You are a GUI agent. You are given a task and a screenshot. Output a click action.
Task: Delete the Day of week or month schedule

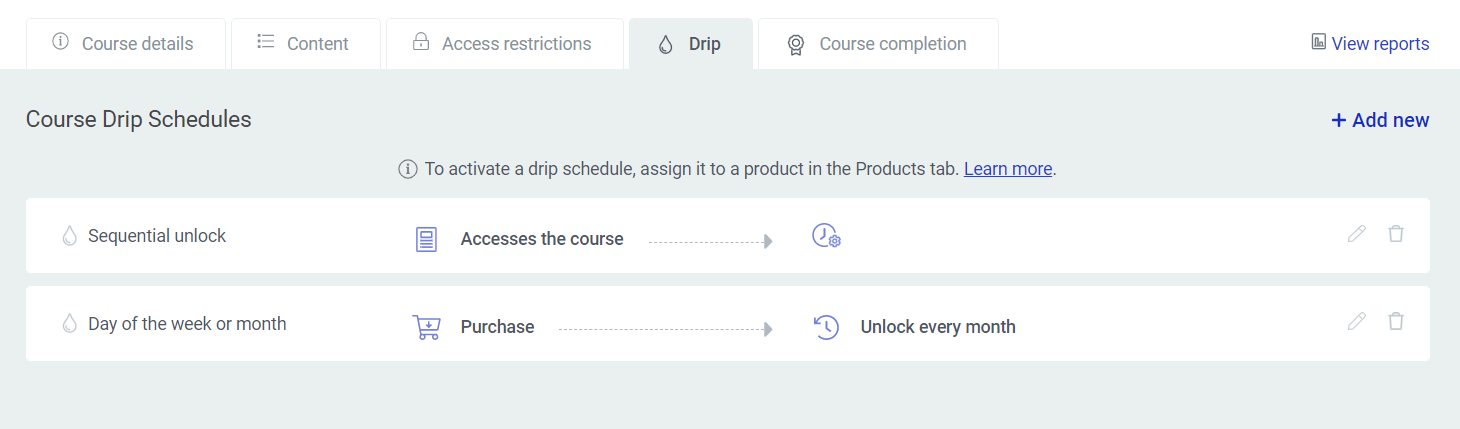tap(1396, 322)
